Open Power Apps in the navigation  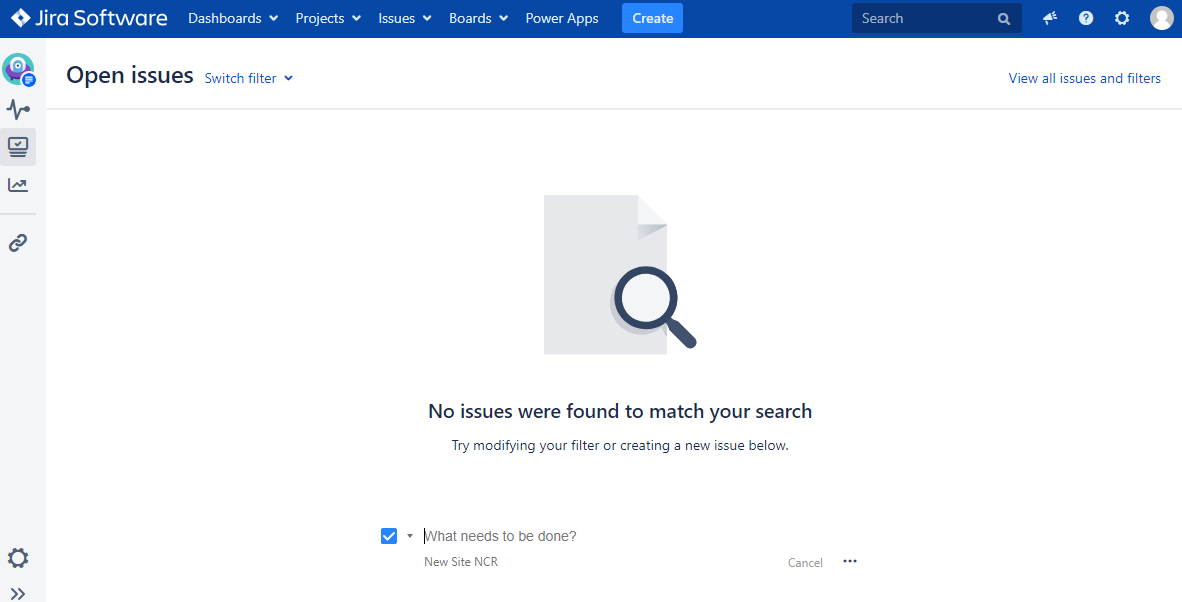tap(562, 18)
